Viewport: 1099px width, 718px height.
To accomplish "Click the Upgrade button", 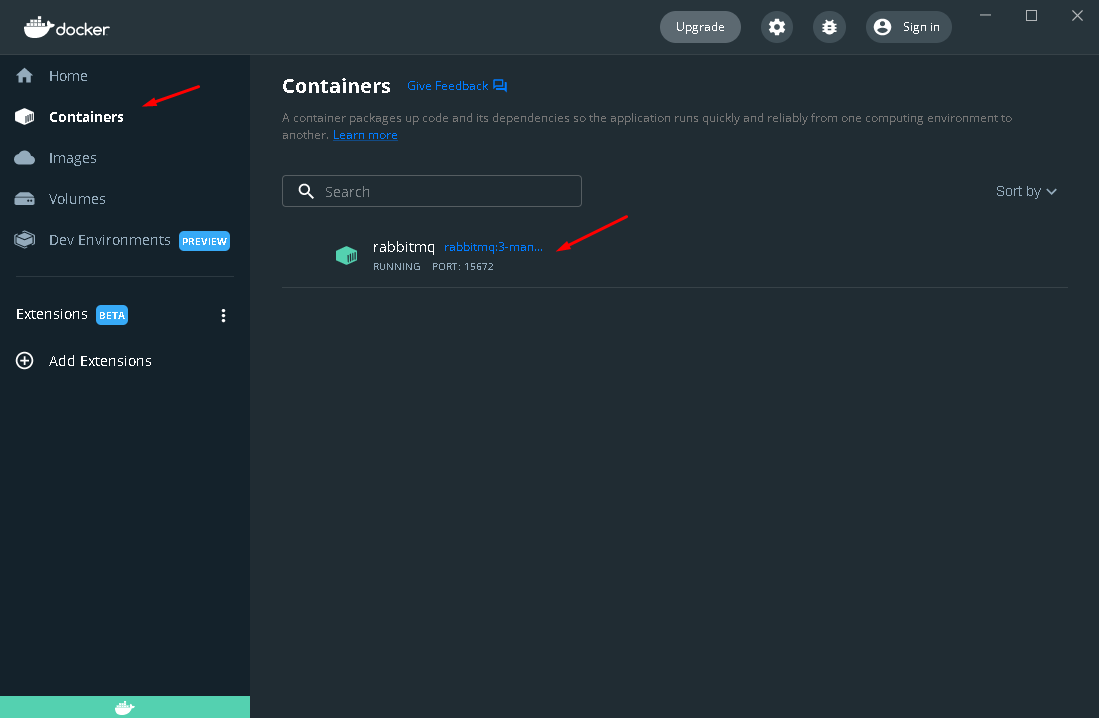I will coord(700,27).
